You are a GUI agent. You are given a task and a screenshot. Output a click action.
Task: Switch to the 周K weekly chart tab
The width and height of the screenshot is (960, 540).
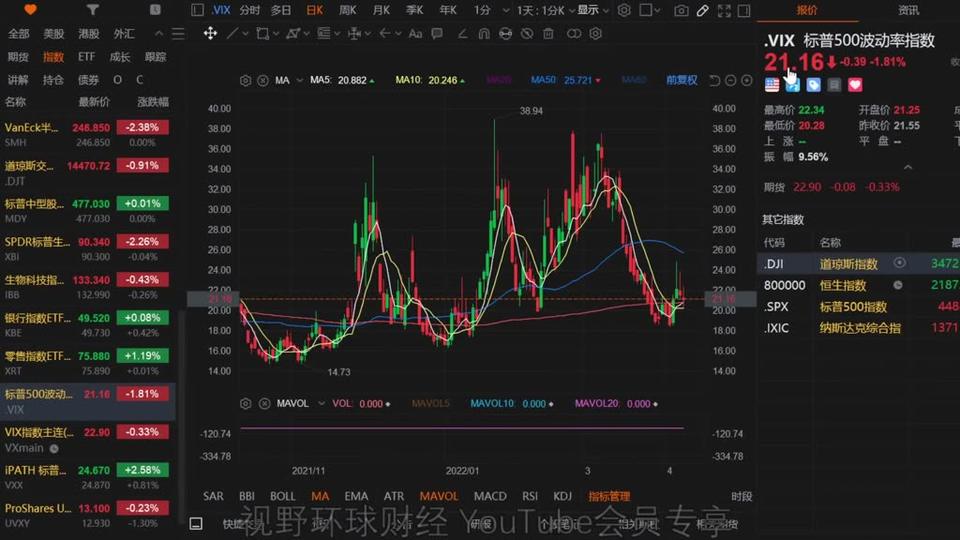348,10
